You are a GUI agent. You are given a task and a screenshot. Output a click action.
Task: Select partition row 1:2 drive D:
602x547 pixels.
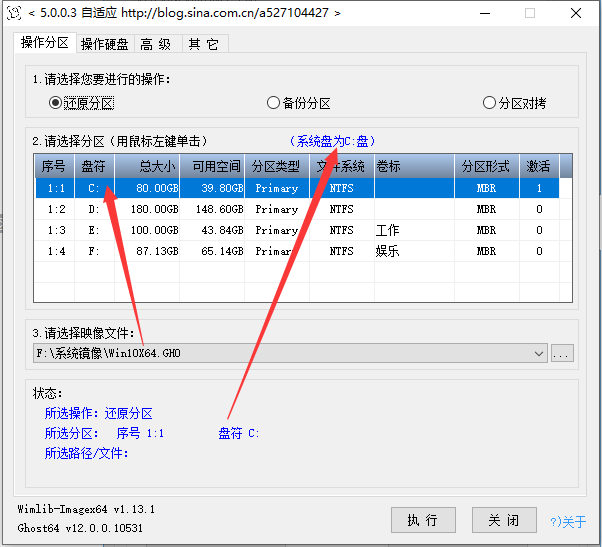pyautogui.click(x=300, y=209)
